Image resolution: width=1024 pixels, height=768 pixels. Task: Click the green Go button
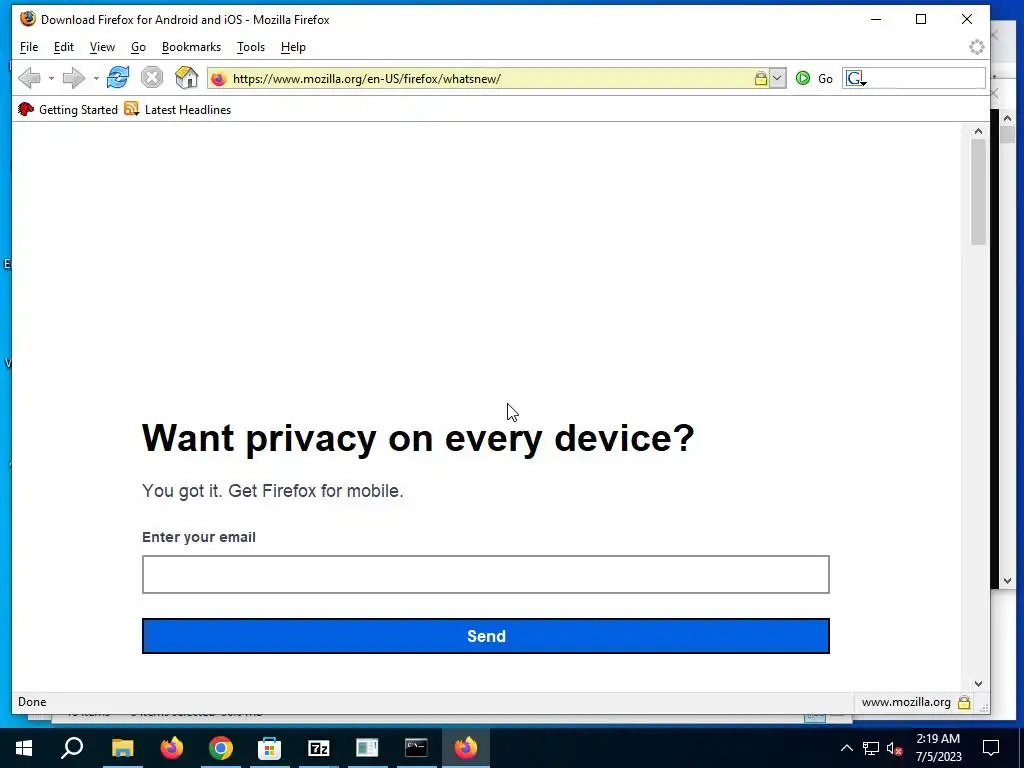coord(814,78)
